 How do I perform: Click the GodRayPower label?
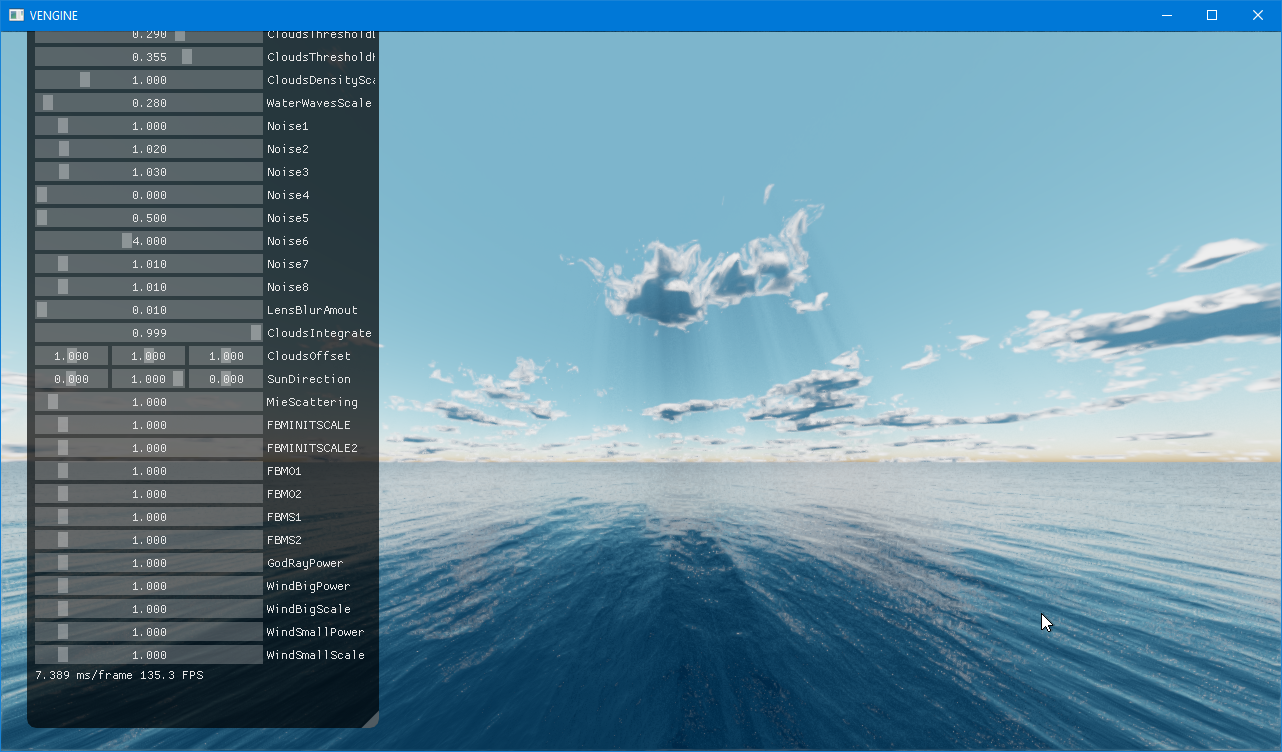click(305, 563)
